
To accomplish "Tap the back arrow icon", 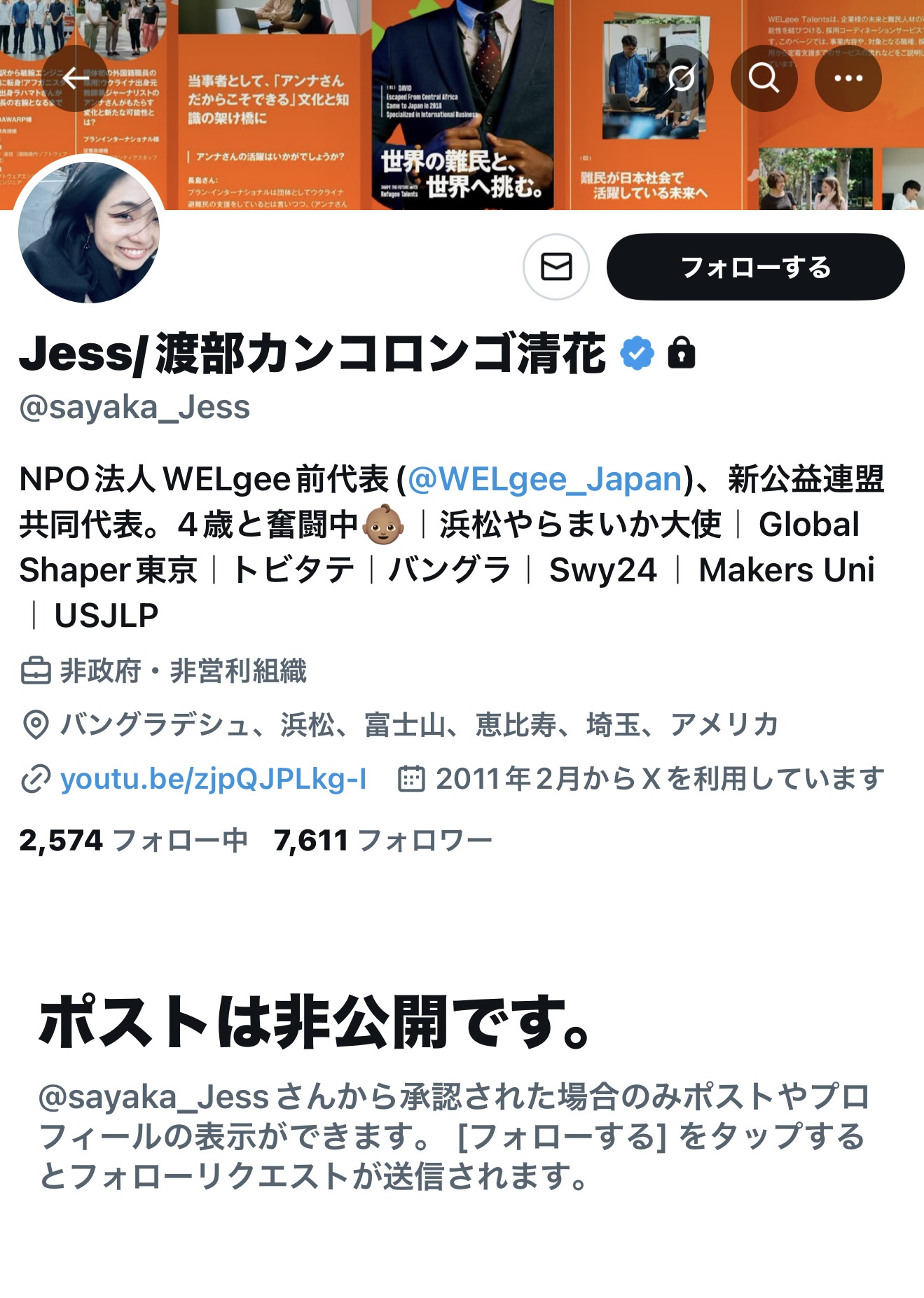I will coord(75,78).
